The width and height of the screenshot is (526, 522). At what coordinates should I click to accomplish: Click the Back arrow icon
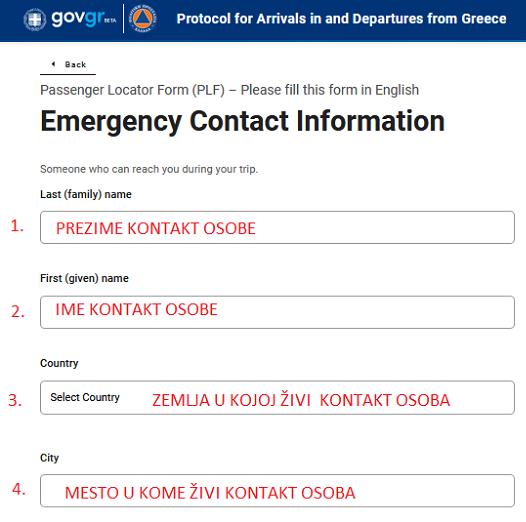53,64
